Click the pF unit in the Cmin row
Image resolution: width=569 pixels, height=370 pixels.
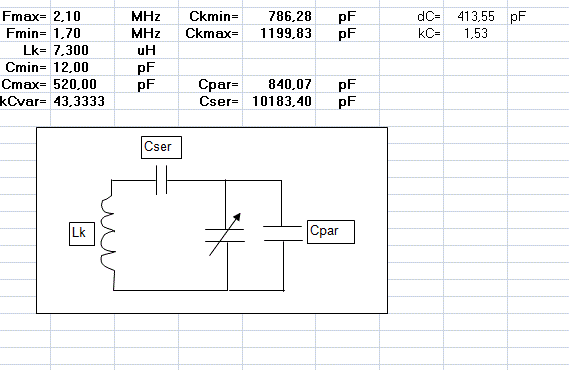tap(146, 67)
